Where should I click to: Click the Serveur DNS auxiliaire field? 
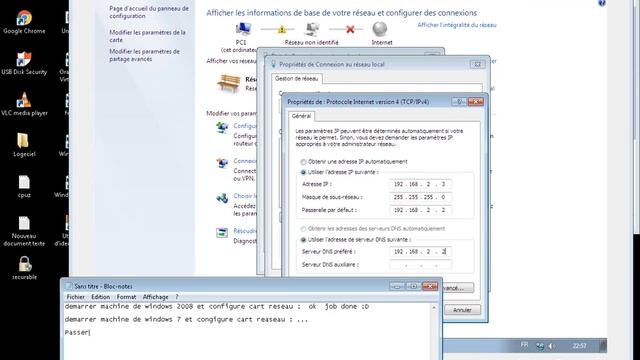click(x=420, y=265)
